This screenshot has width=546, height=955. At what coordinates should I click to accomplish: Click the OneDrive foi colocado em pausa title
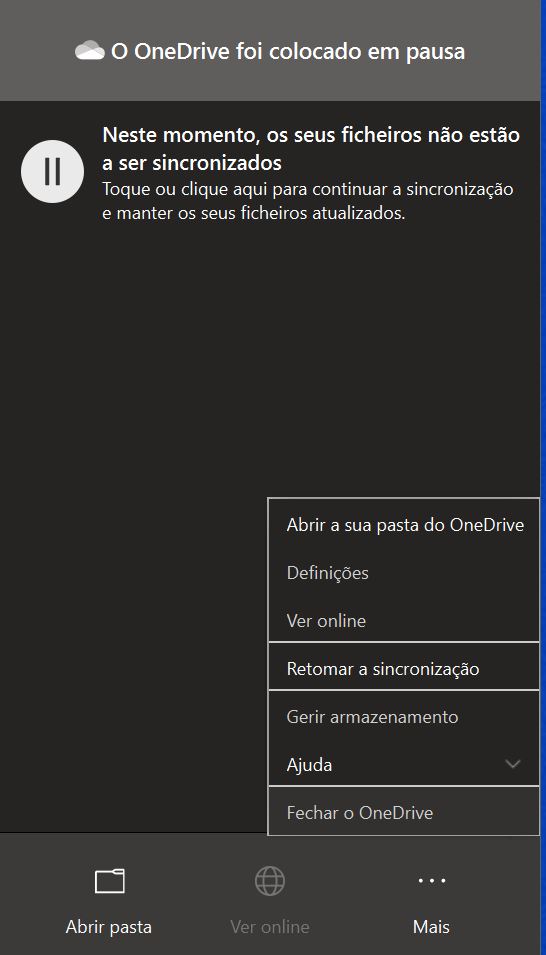(288, 52)
